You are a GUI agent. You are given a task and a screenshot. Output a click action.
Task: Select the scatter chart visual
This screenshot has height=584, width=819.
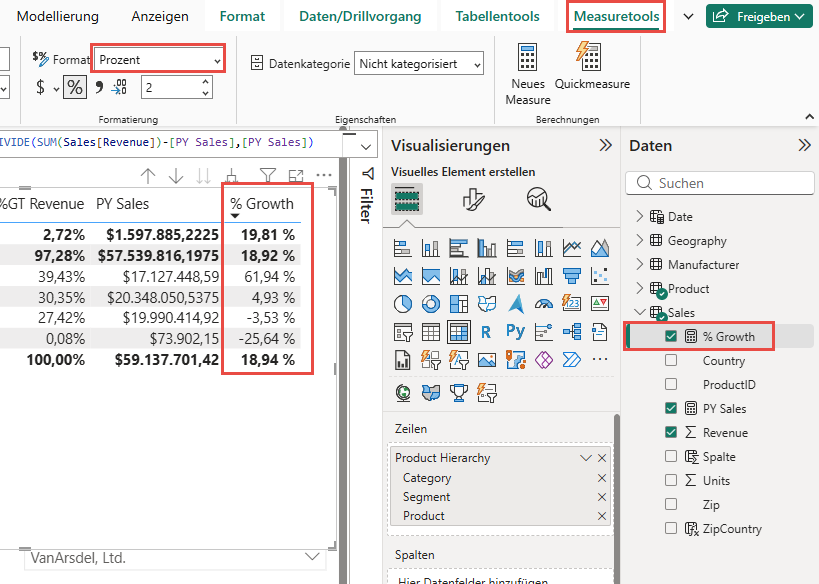600,276
